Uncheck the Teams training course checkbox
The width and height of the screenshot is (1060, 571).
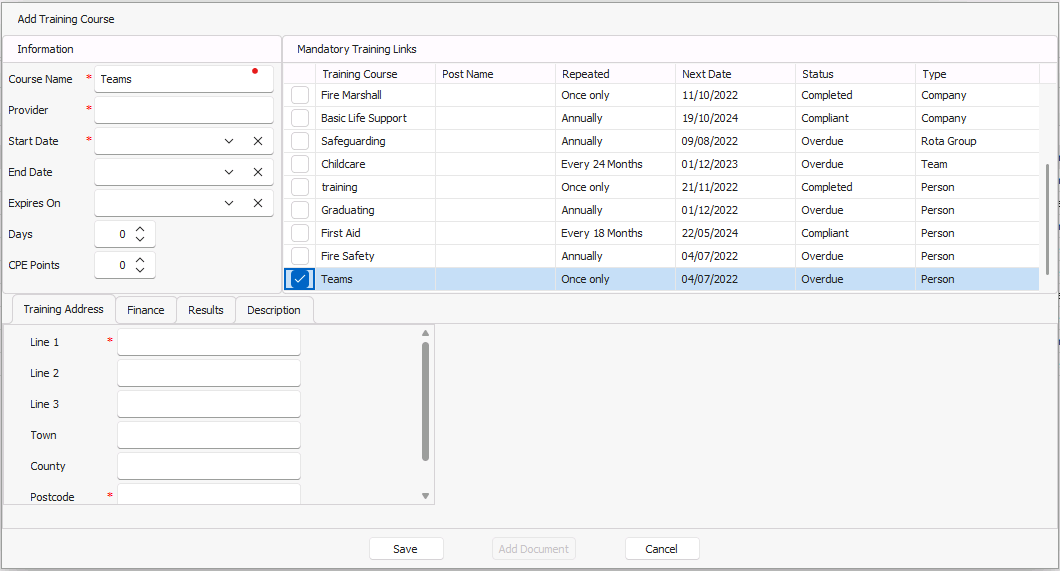[x=300, y=279]
